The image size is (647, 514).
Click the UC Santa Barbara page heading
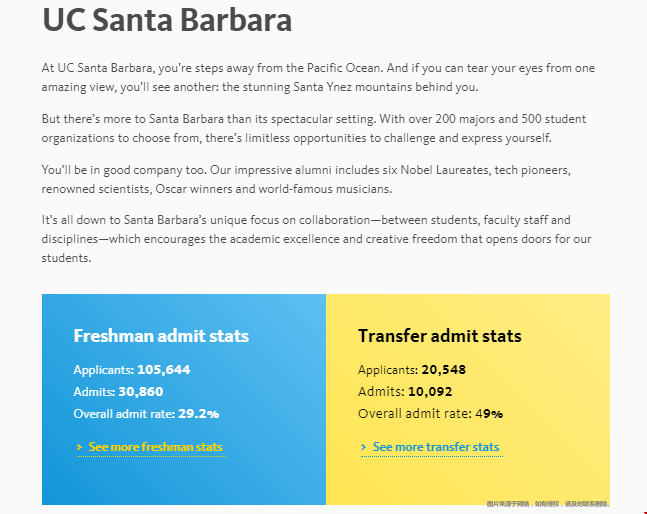(x=167, y=21)
